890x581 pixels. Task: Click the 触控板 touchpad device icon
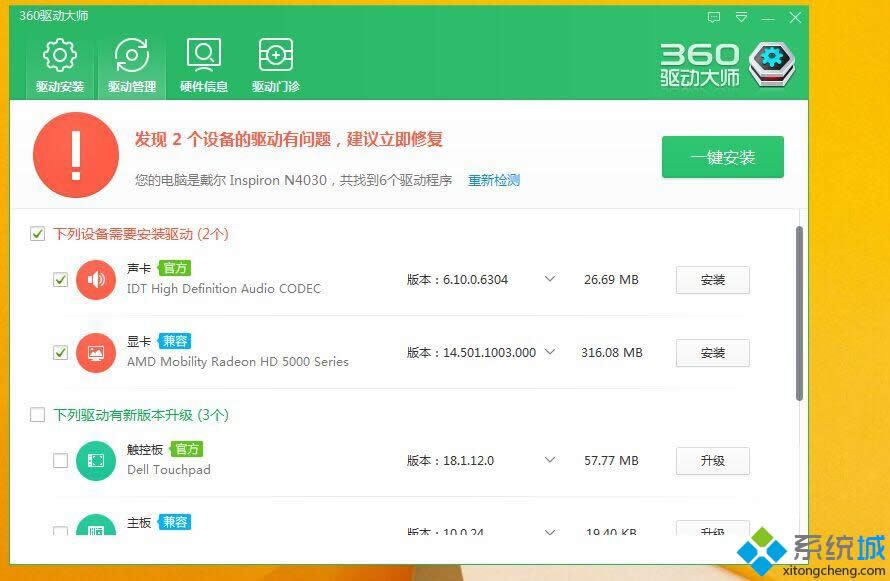coord(96,461)
